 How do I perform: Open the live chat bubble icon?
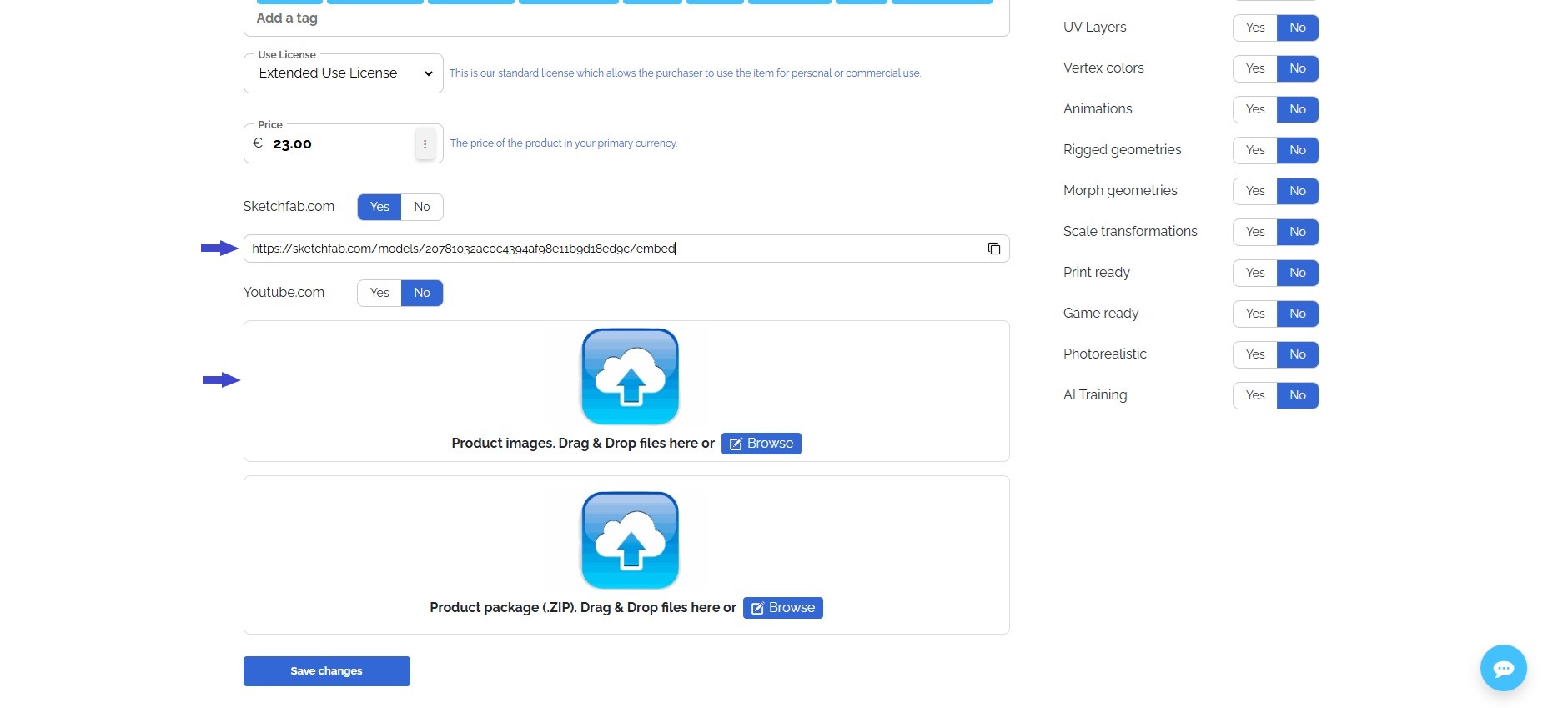coord(1503,668)
